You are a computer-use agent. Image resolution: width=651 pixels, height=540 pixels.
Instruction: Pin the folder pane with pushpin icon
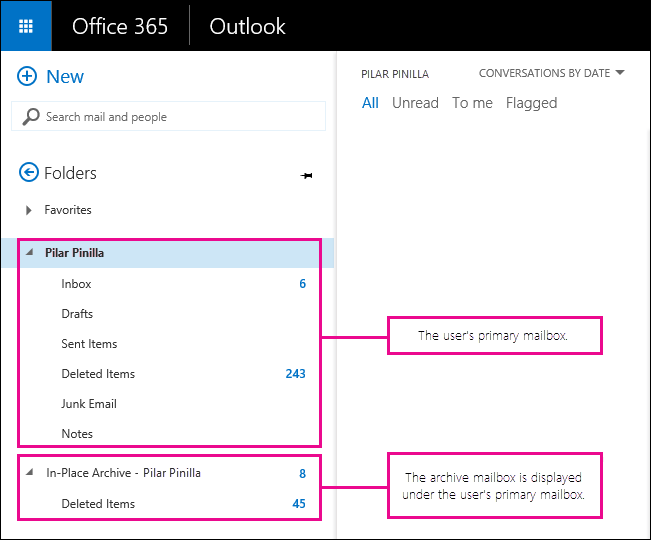click(x=306, y=176)
